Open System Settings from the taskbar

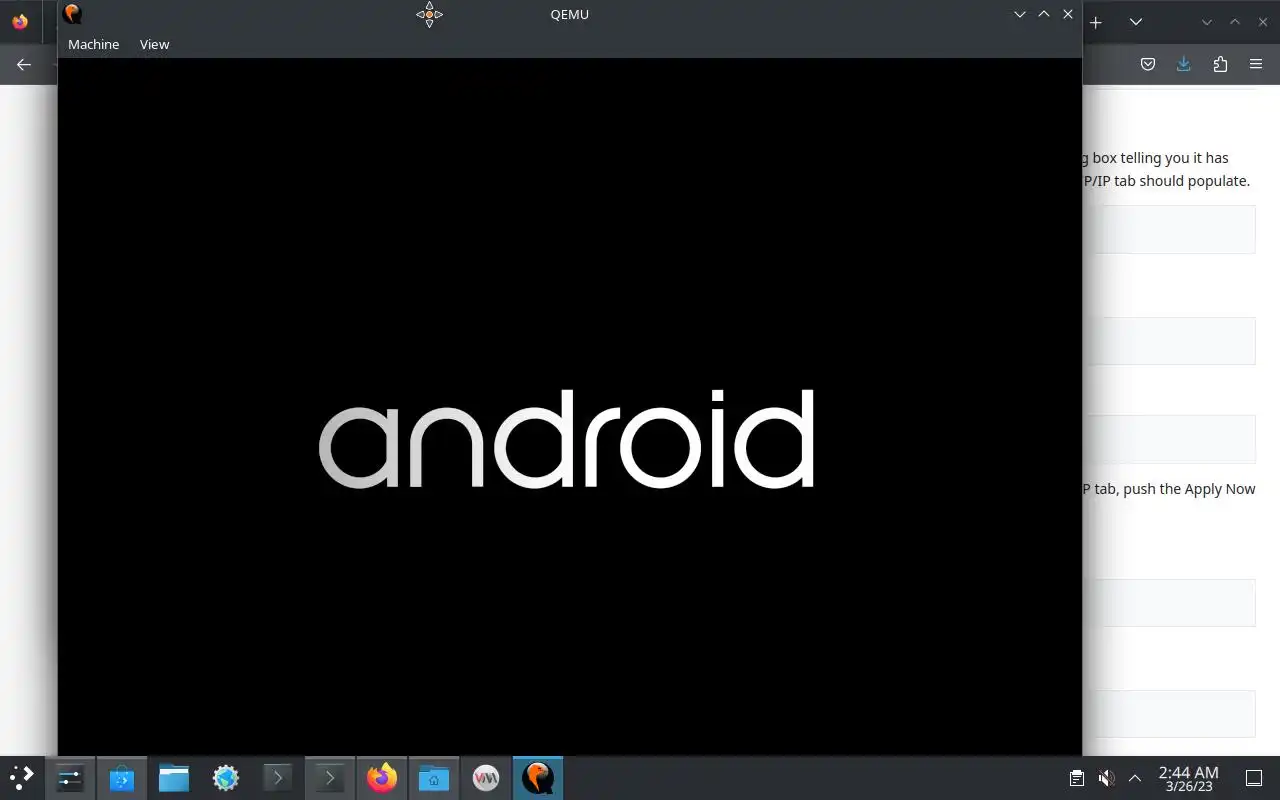click(70, 777)
